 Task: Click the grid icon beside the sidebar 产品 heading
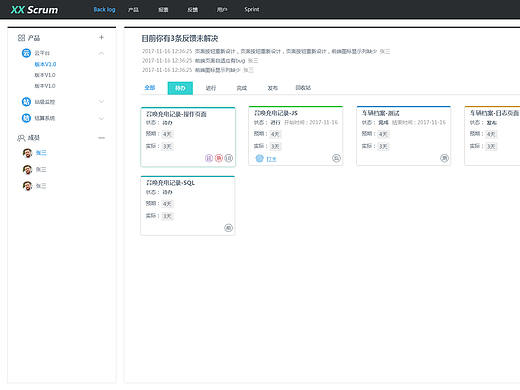21,38
